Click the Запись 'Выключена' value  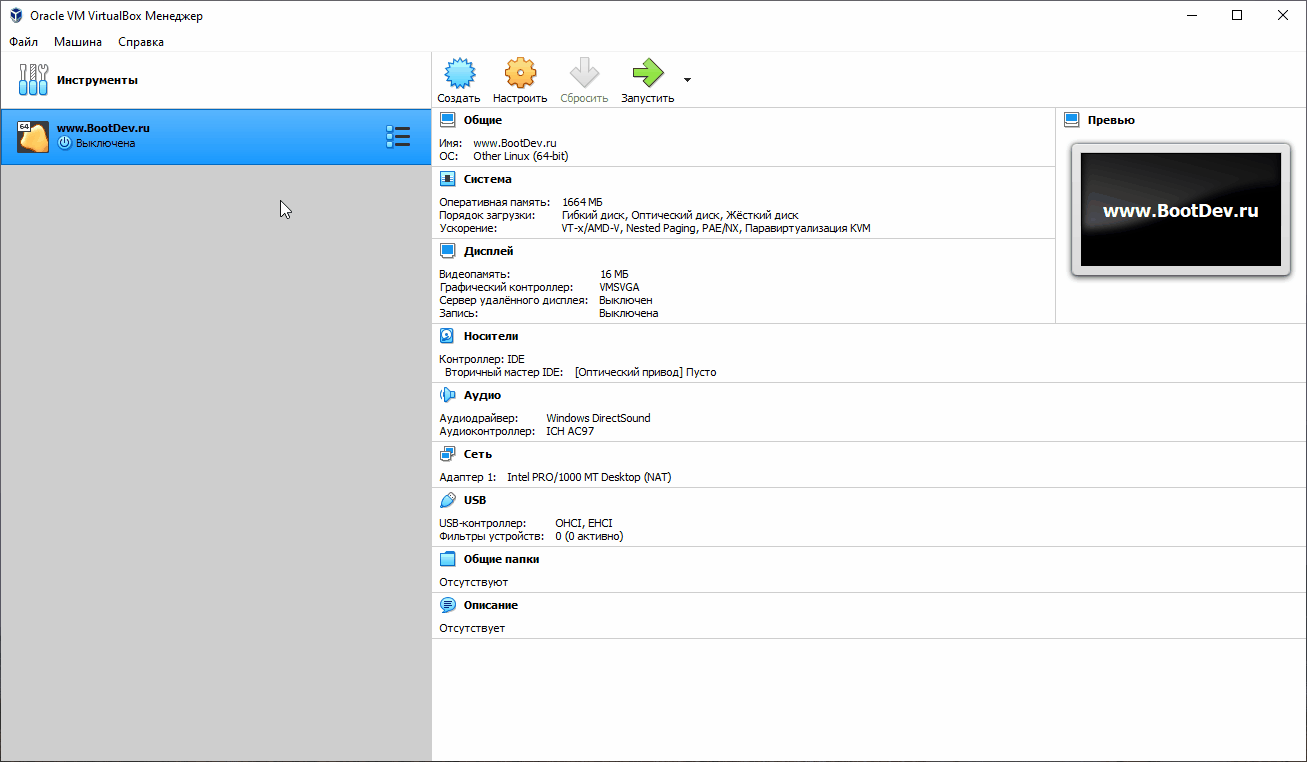click(x=629, y=313)
